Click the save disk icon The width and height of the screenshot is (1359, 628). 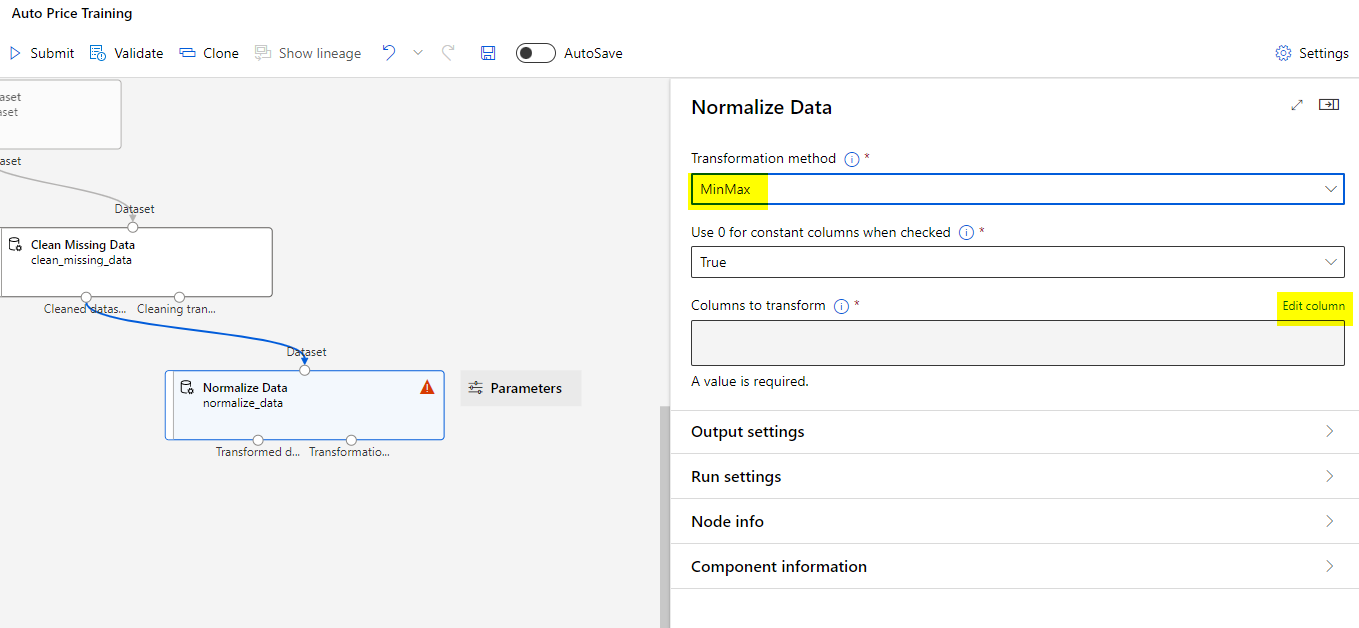click(x=488, y=53)
